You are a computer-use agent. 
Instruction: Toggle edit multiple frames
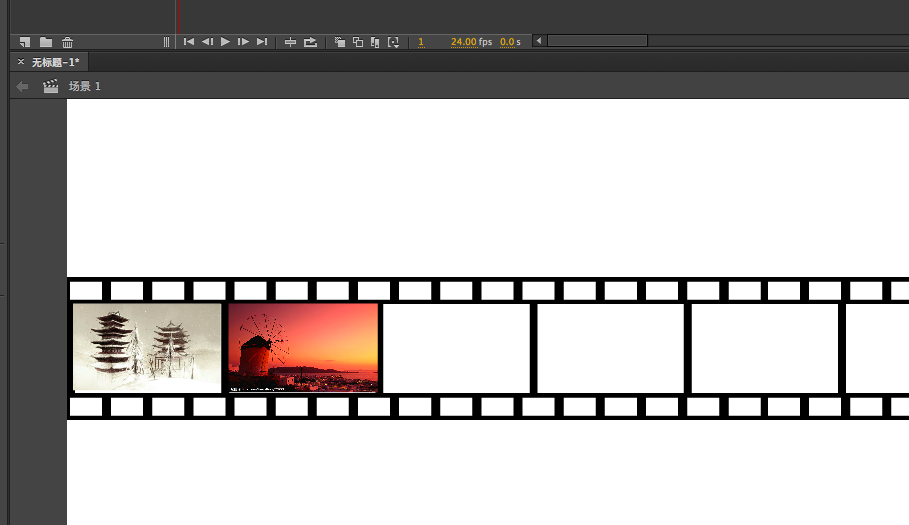pos(375,42)
